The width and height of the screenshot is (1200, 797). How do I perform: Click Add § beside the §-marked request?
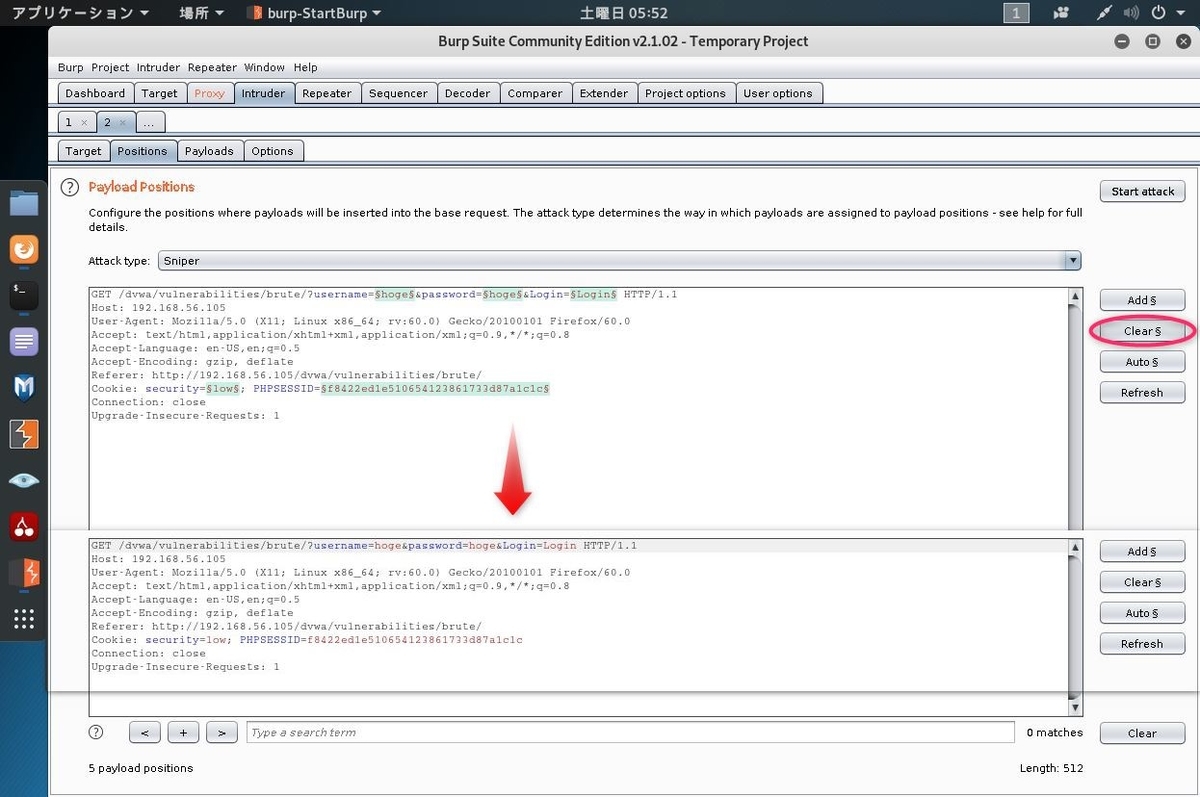point(1142,300)
